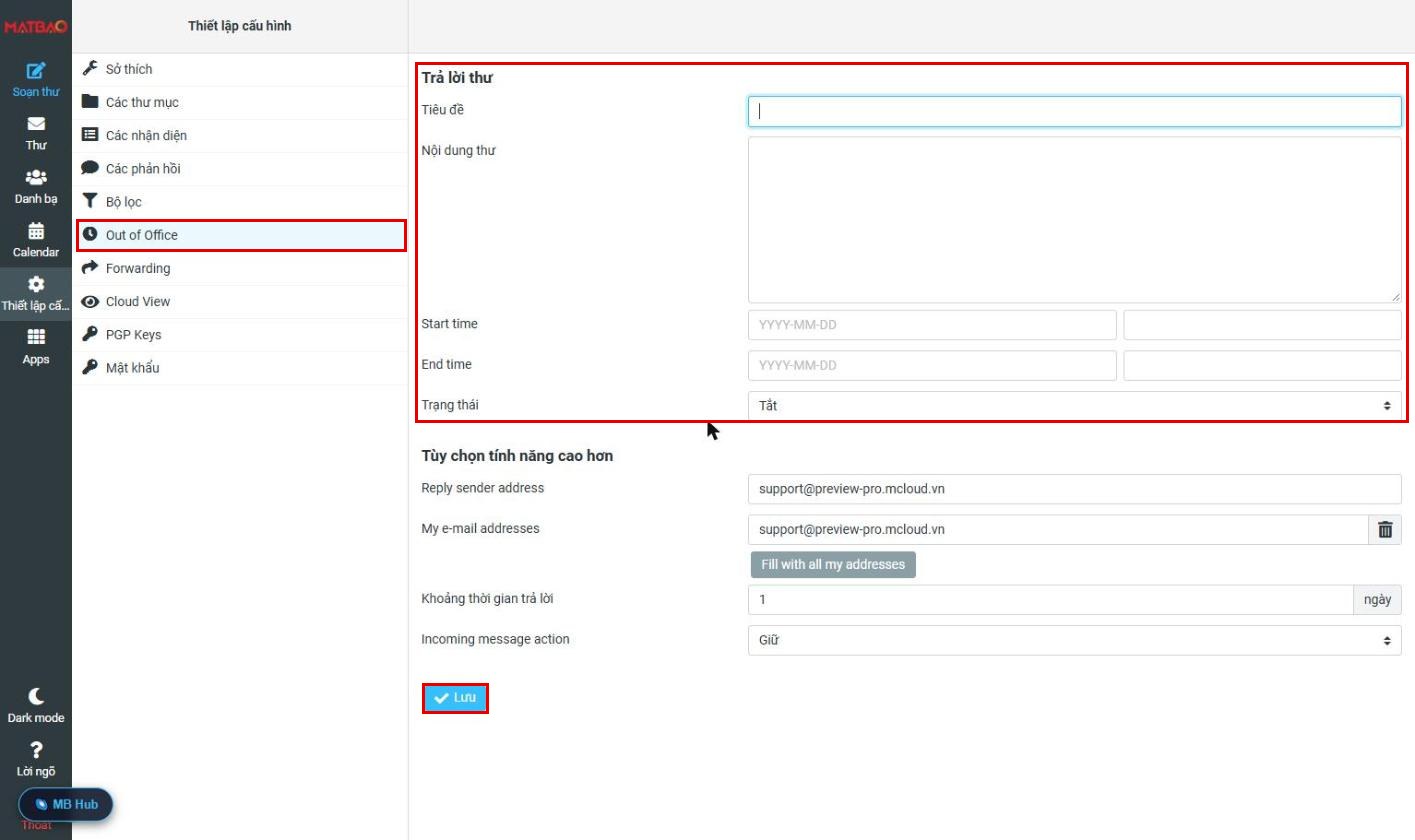Click the funnel icon beside Bộ lọc

point(90,201)
